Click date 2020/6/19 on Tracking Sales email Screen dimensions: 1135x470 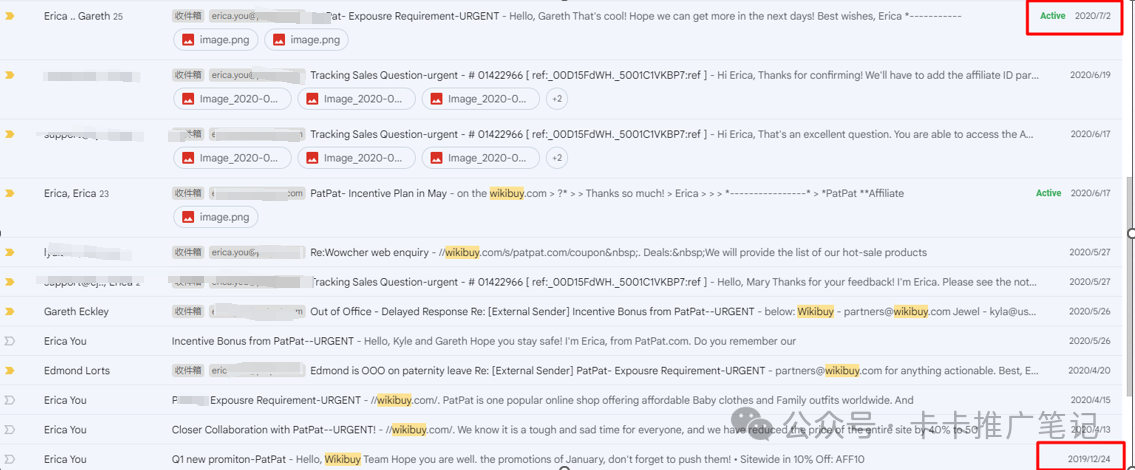1090,75
